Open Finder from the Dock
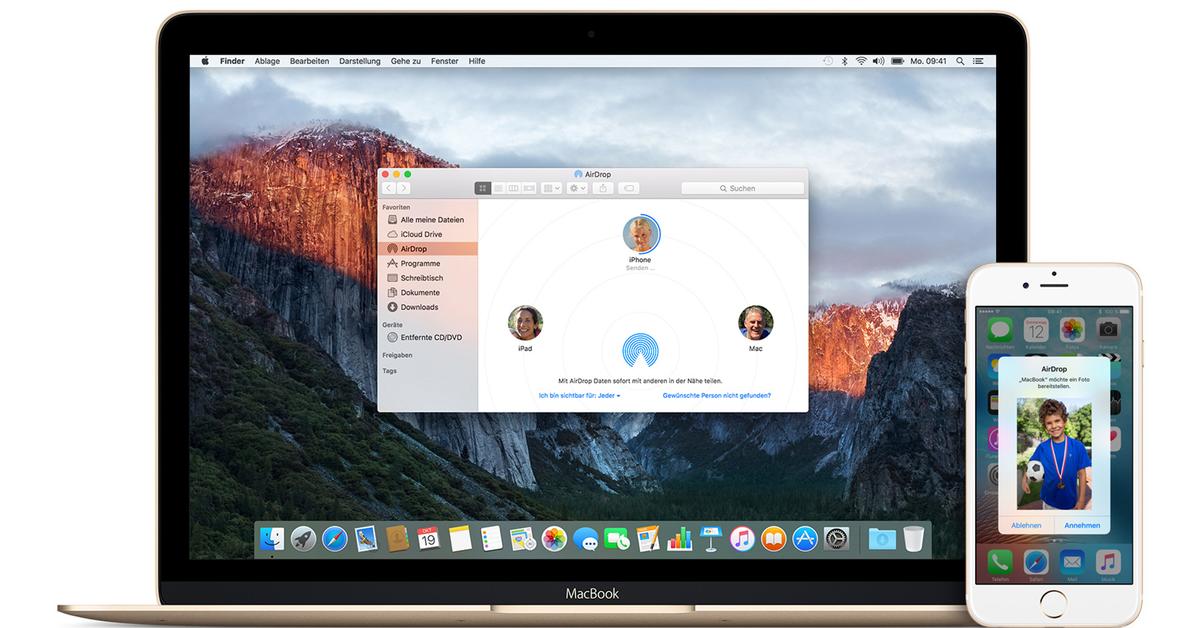This screenshot has height=628, width=1200. click(272, 539)
